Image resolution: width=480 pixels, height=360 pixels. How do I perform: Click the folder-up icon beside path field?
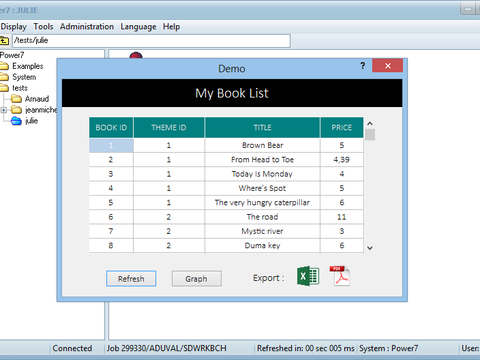[x=4, y=41]
